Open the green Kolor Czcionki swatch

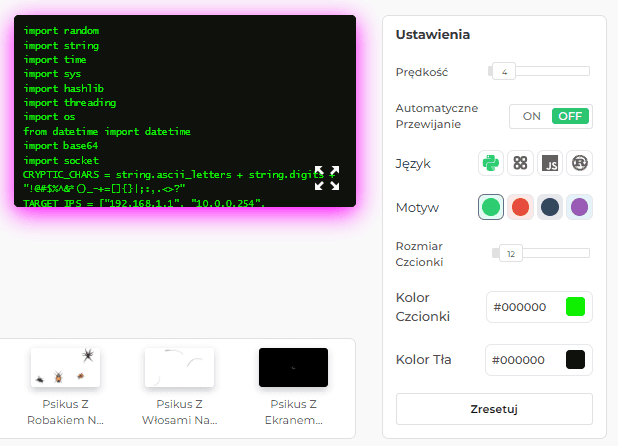[575, 307]
